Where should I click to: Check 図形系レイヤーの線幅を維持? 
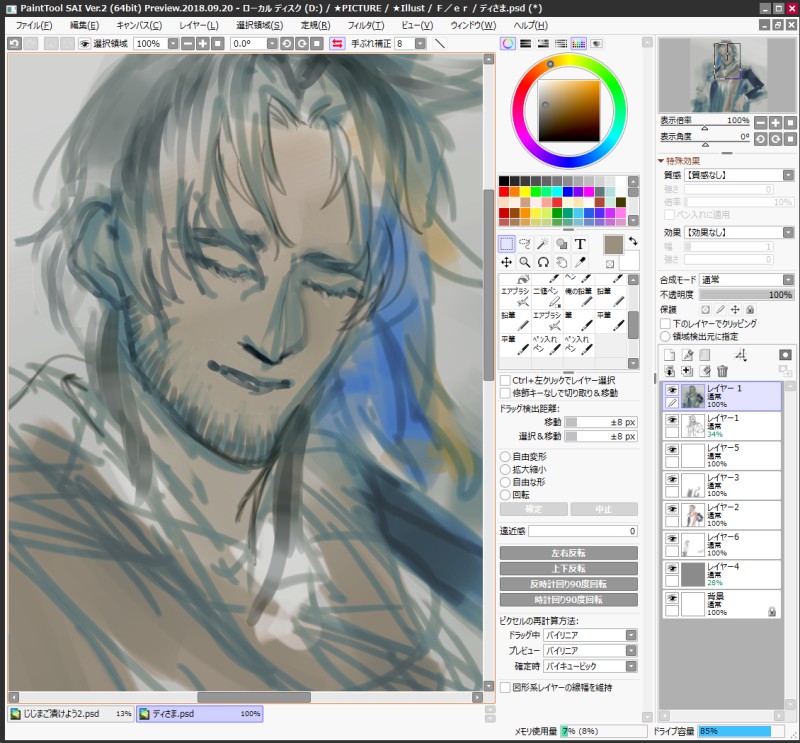(x=505, y=687)
